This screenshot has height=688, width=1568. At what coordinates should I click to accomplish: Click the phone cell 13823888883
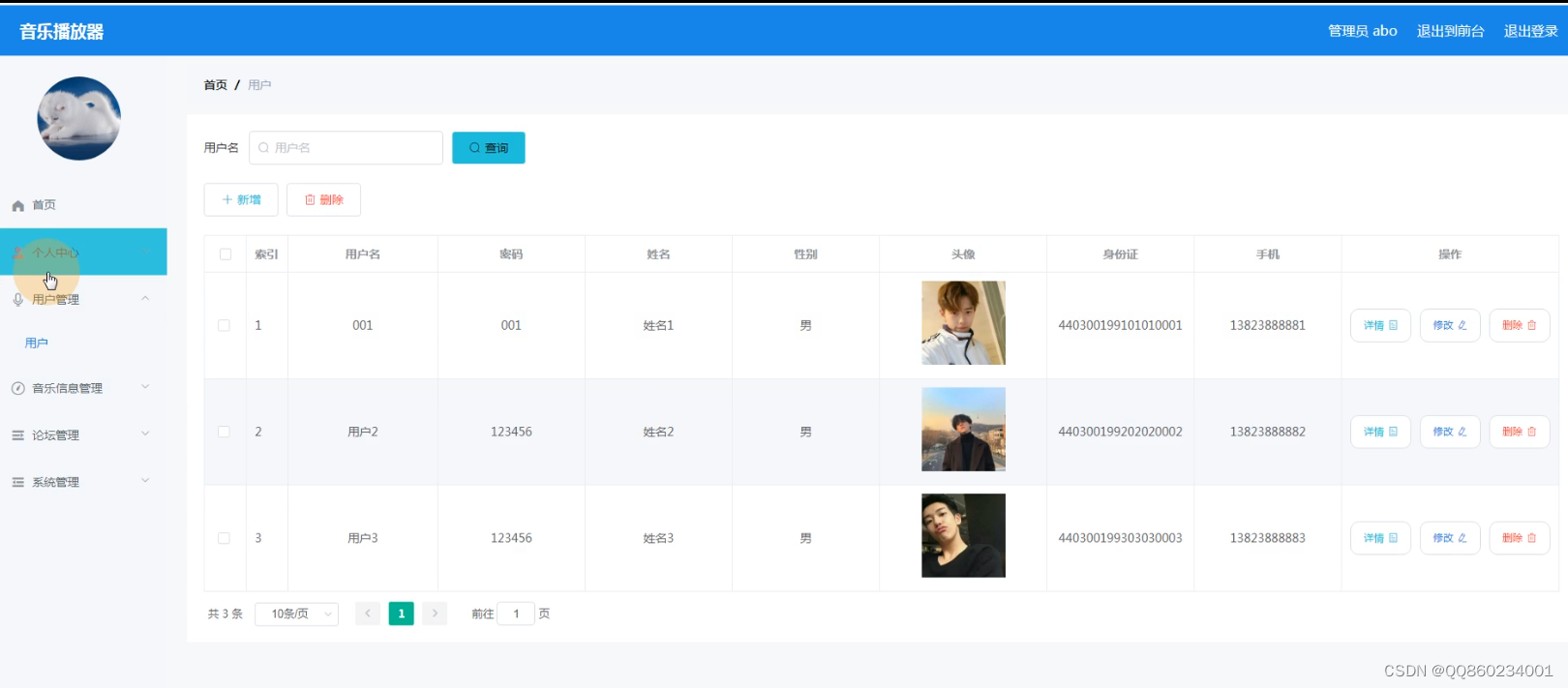coord(1268,538)
